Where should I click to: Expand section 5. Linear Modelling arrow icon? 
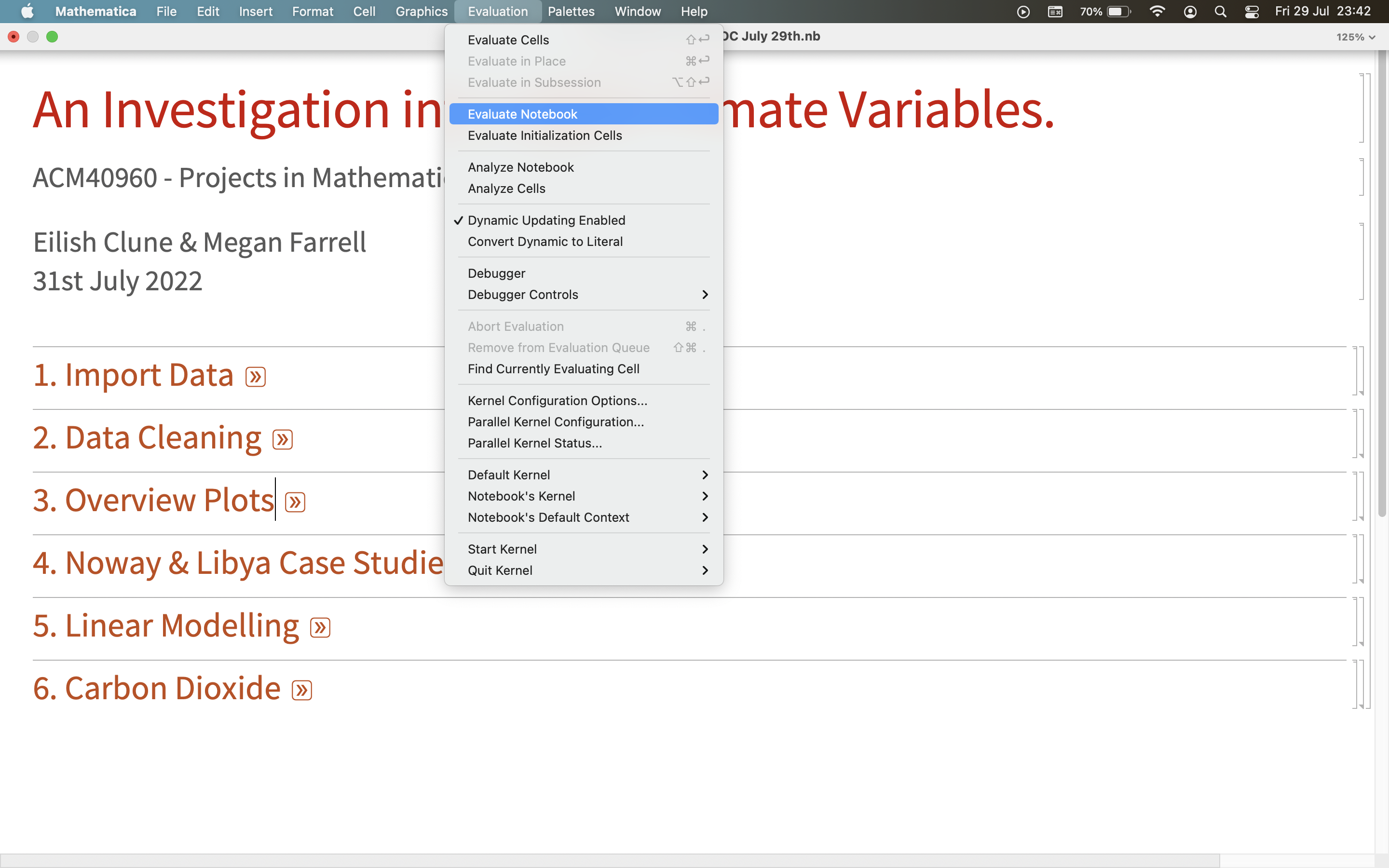pos(320,627)
